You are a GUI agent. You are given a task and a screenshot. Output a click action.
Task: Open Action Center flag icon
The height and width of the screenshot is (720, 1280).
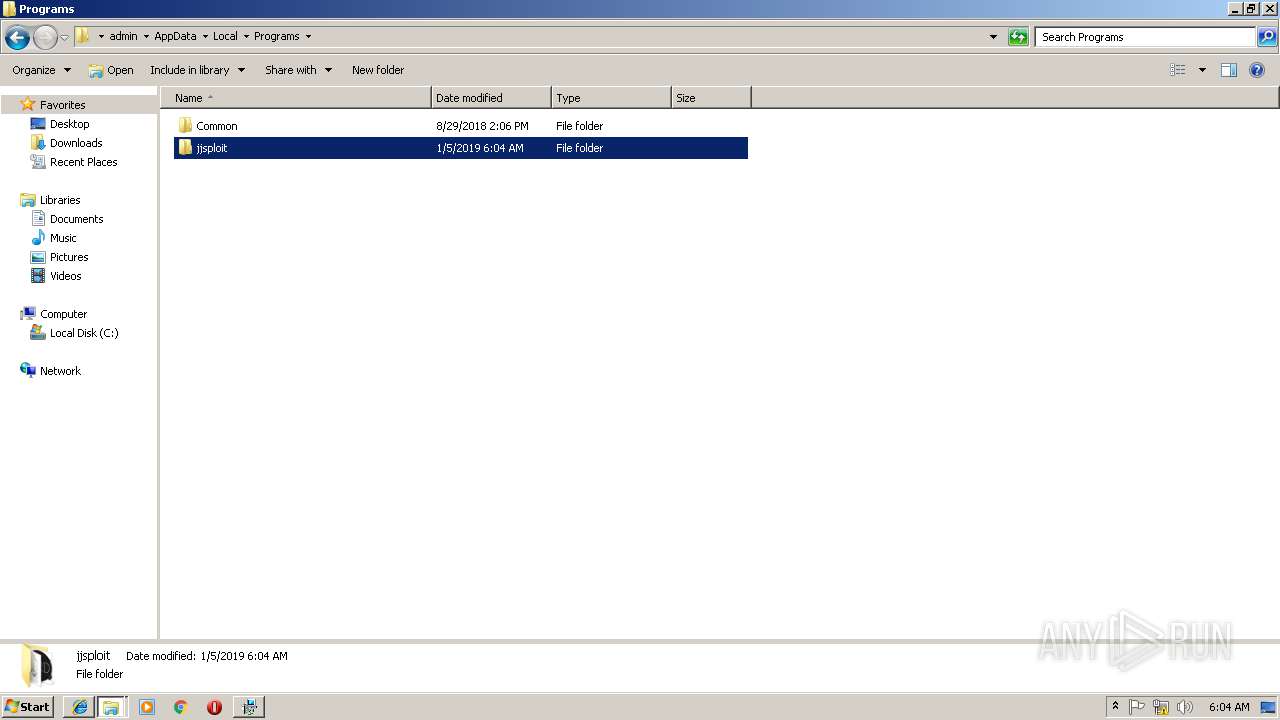click(1137, 707)
